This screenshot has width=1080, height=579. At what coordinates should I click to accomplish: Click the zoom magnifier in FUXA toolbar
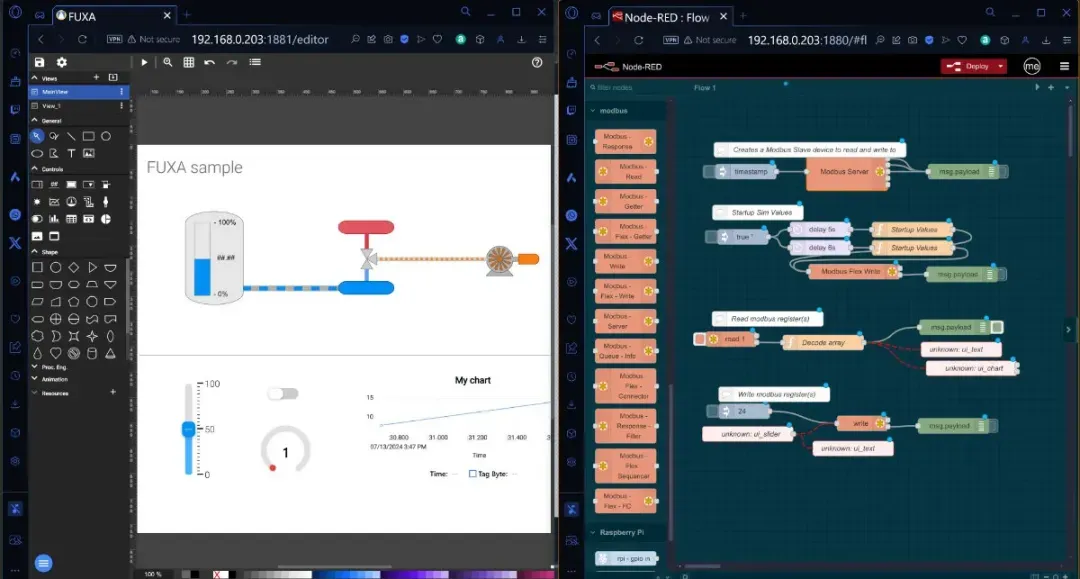click(167, 62)
